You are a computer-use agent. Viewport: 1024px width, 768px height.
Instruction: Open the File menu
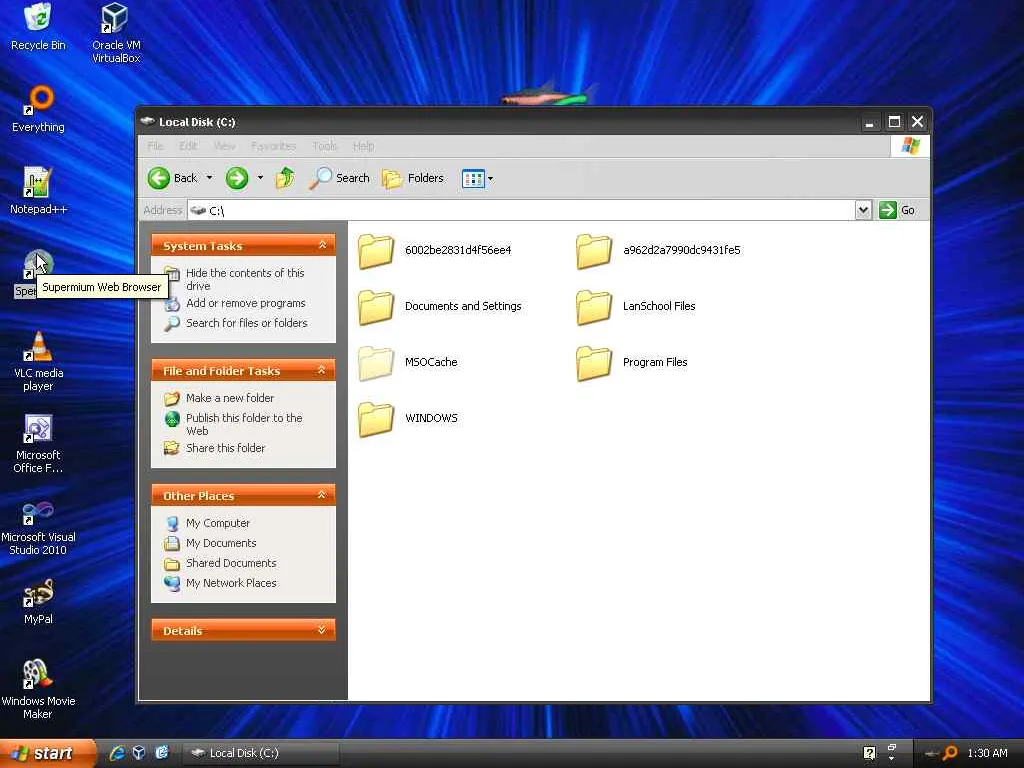click(x=155, y=146)
